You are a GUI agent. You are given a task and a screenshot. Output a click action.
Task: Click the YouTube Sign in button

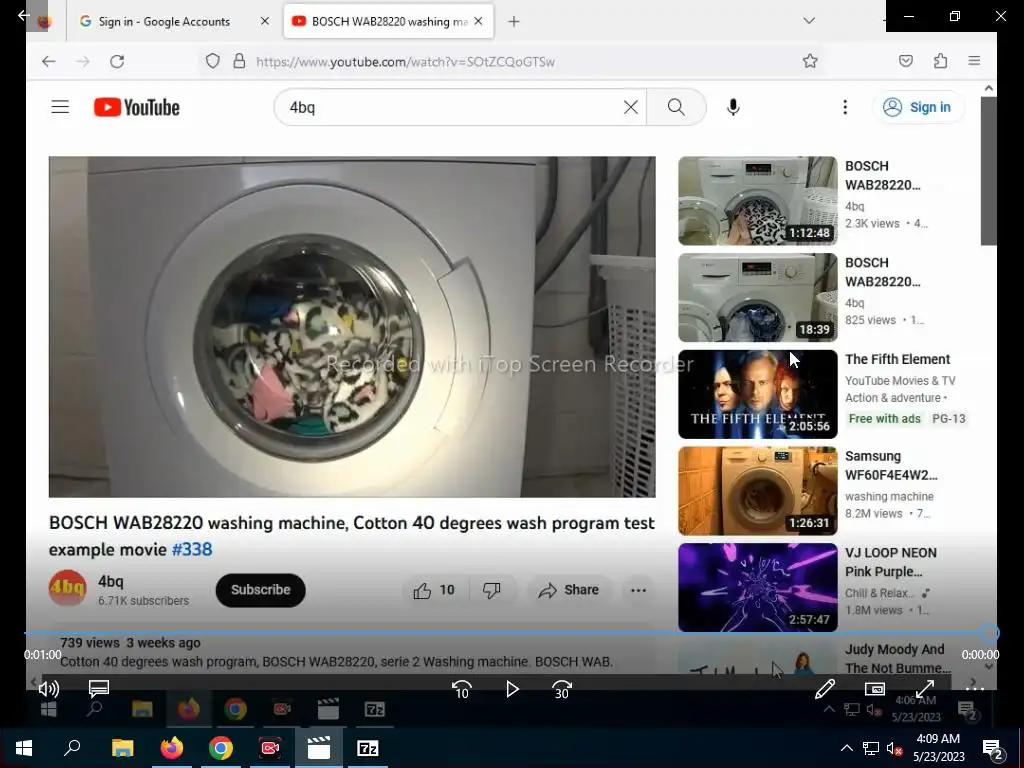(918, 107)
